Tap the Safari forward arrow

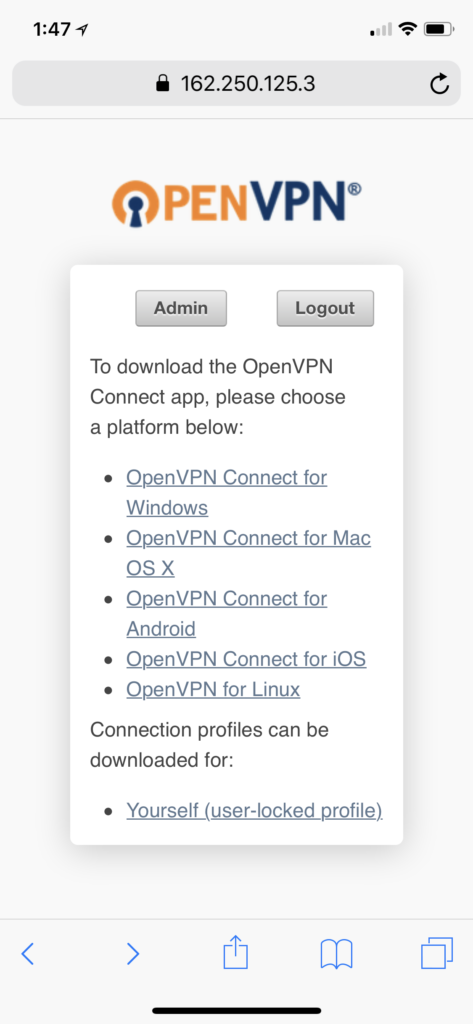pos(133,954)
